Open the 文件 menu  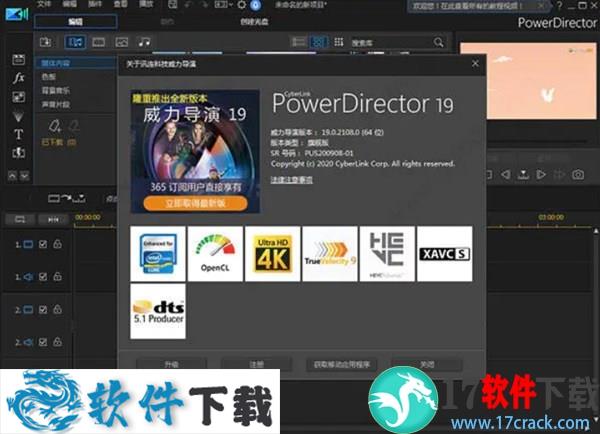click(x=44, y=4)
